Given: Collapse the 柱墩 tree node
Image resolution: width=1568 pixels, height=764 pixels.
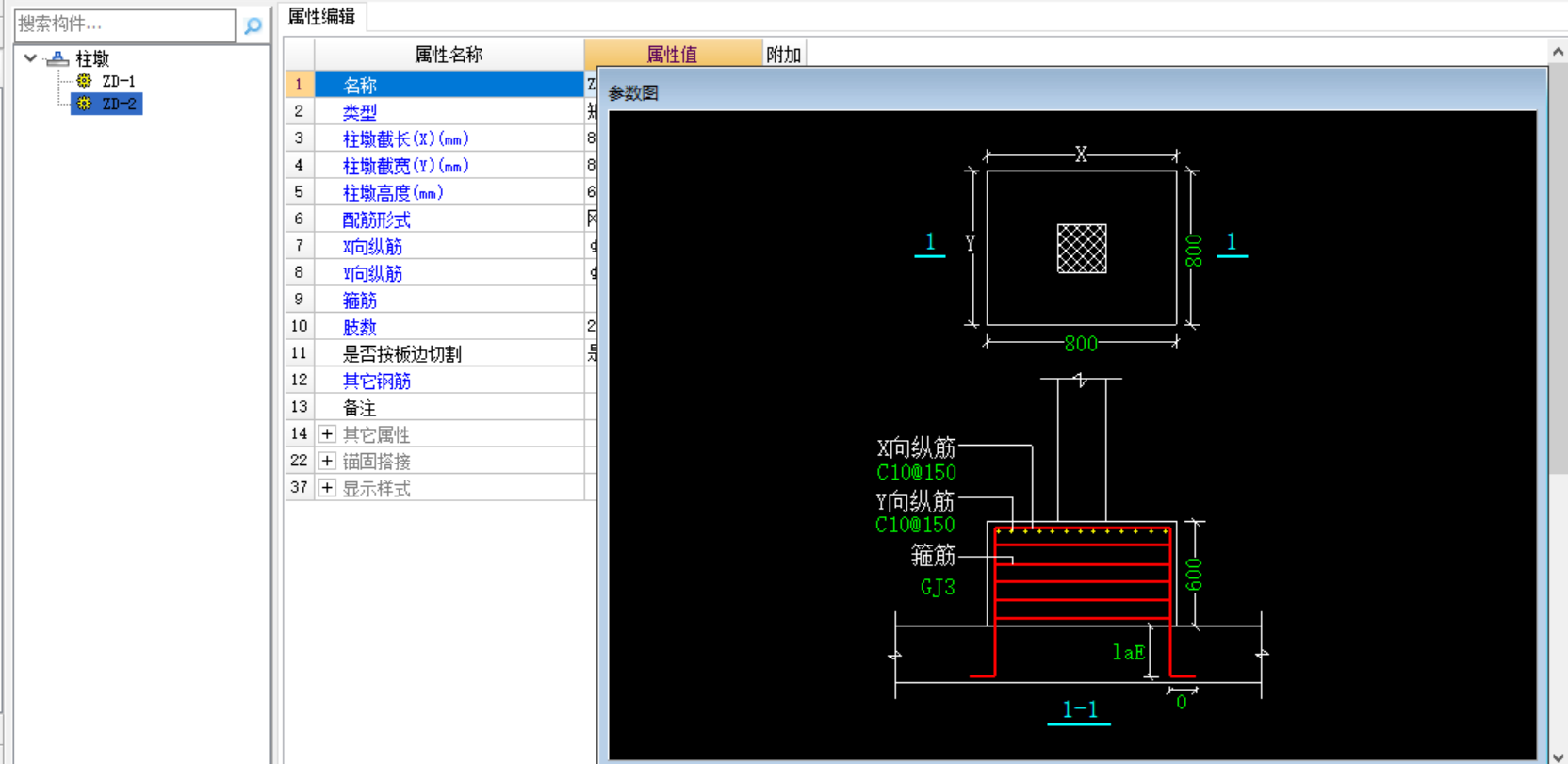Looking at the screenshot, I should click(x=30, y=58).
